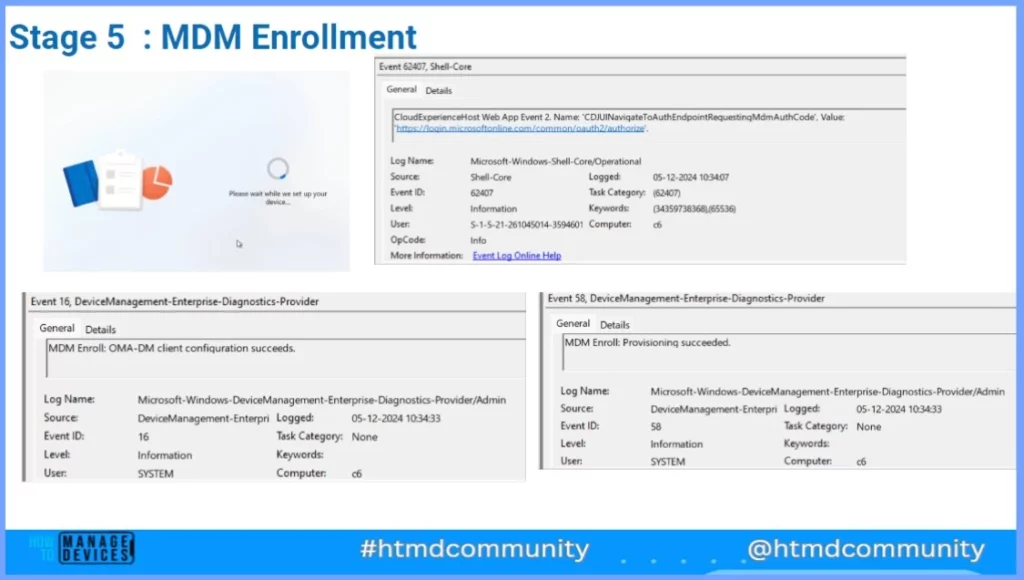Select the Source value 'Shell-Core'
Image resolution: width=1024 pixels, height=580 pixels.
tap(490, 177)
